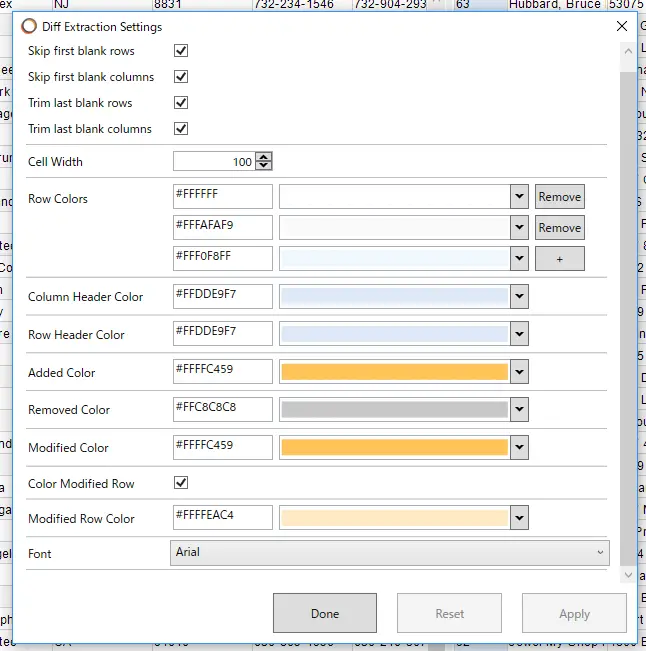The image size is (646, 651).
Task: Open dropdown for #FFFFFF row color
Action: pyautogui.click(x=519, y=196)
